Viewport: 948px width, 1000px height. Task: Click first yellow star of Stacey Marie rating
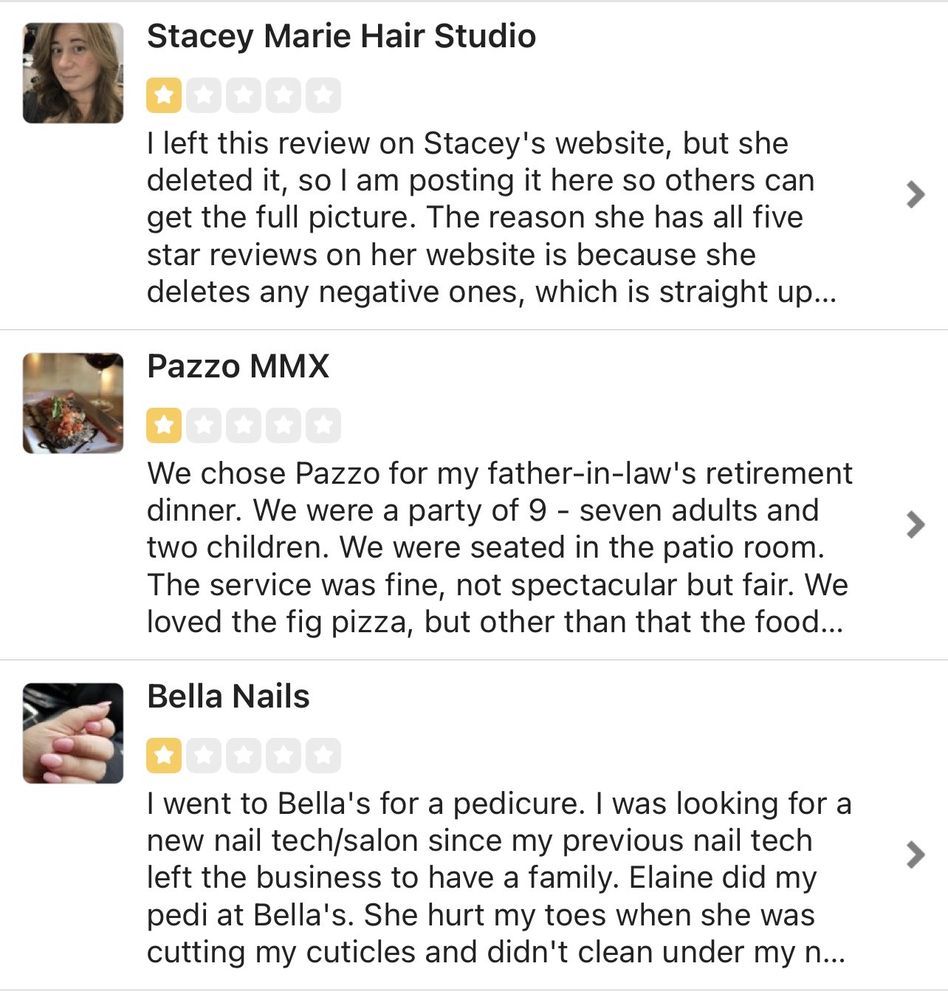click(x=163, y=96)
